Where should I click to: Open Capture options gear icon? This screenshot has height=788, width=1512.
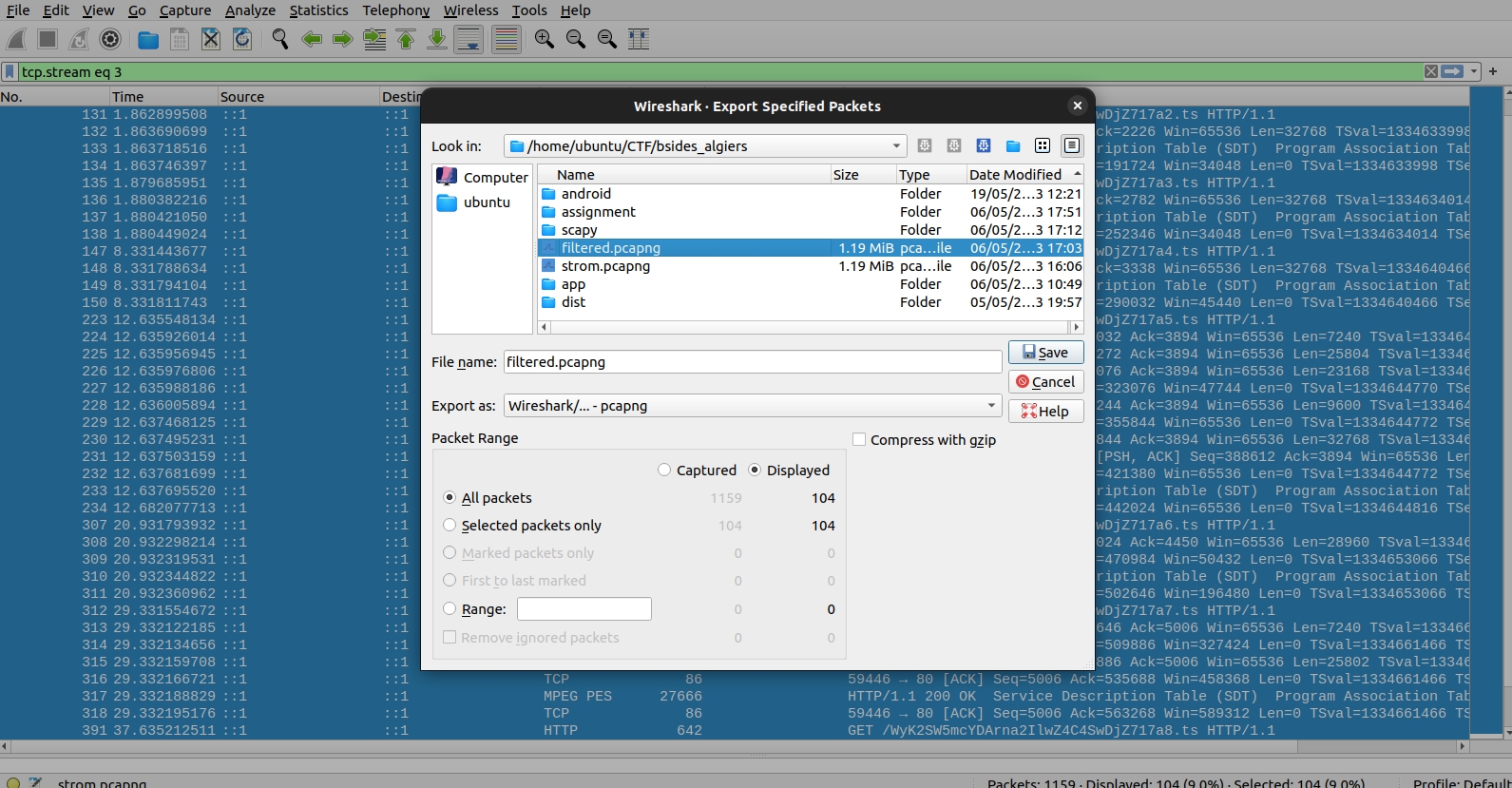[110, 39]
